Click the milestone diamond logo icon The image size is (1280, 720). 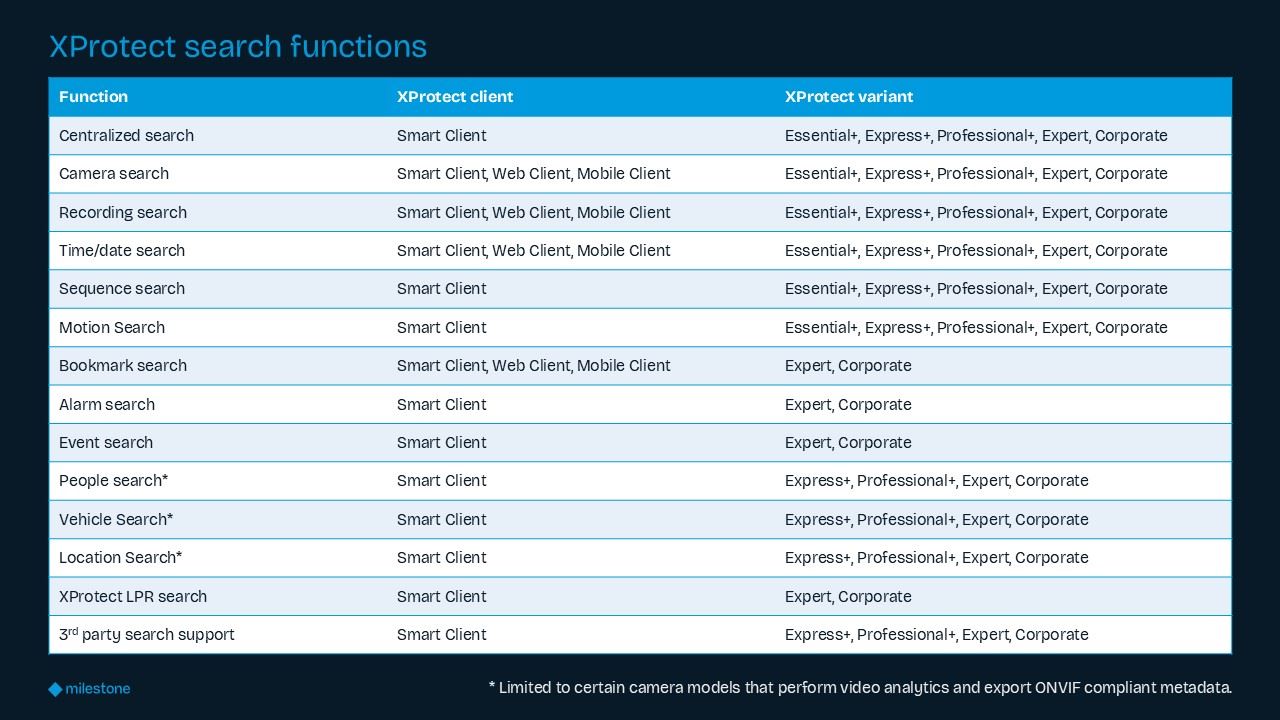55,689
